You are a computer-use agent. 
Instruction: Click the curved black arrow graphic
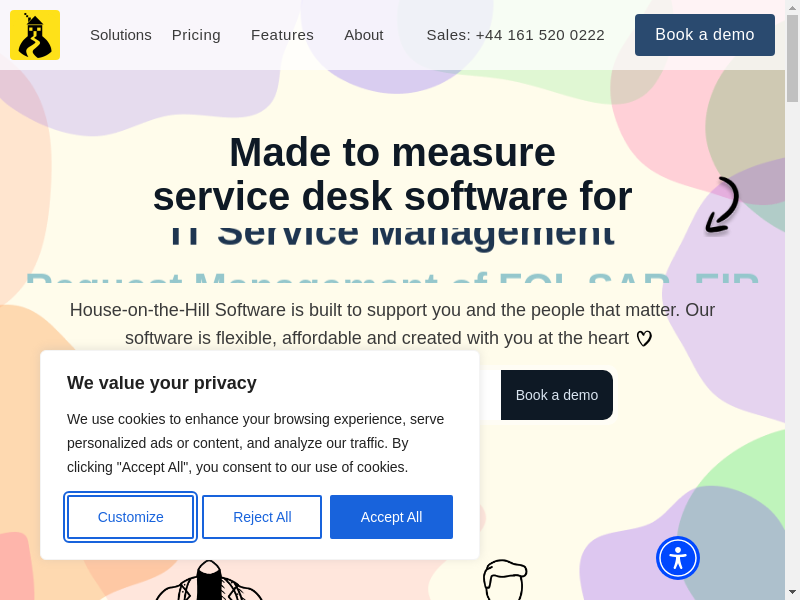pyautogui.click(x=722, y=205)
